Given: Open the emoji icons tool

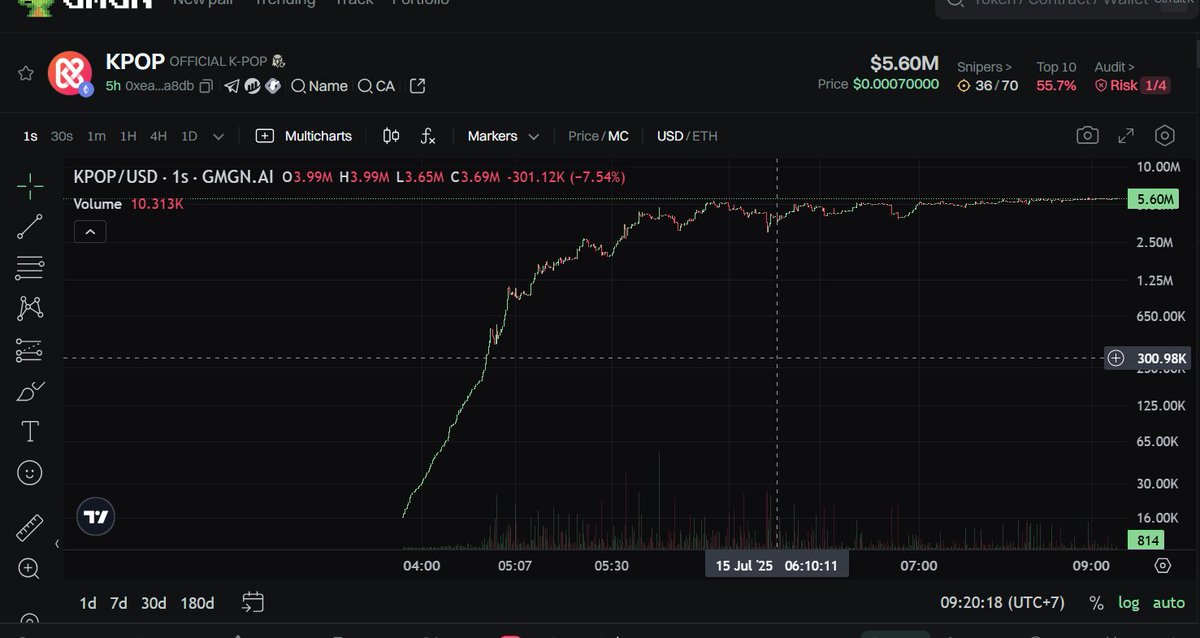Looking at the screenshot, I should [30, 473].
